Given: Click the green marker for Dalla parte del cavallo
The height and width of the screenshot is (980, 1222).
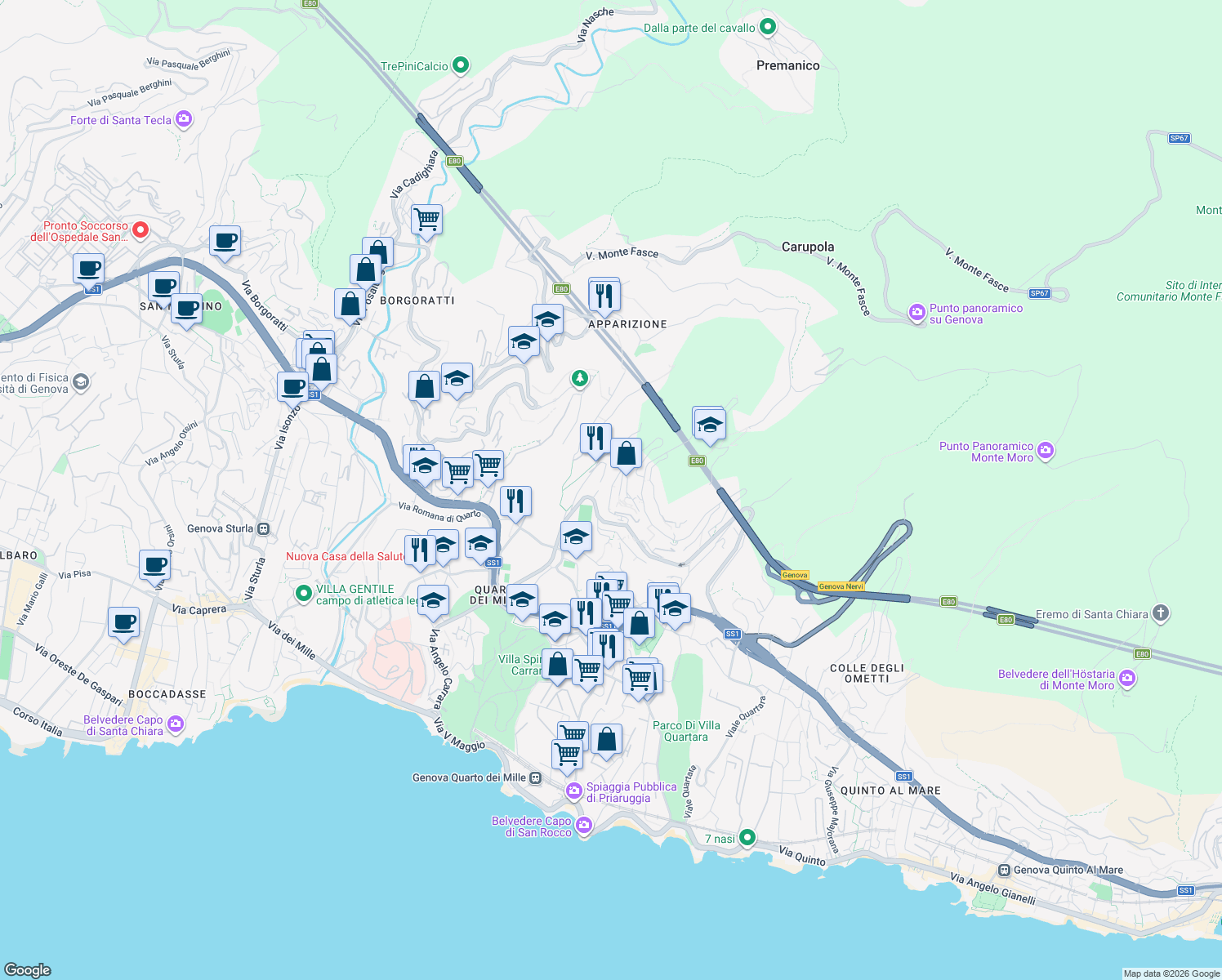Looking at the screenshot, I should tap(767, 27).
